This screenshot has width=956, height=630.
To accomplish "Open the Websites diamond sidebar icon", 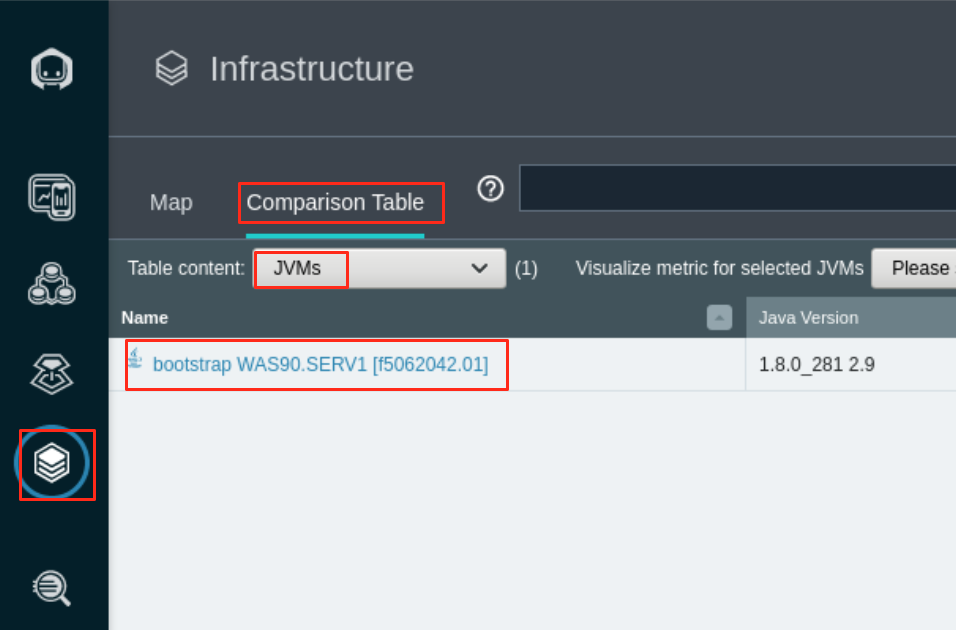I will [51, 373].
